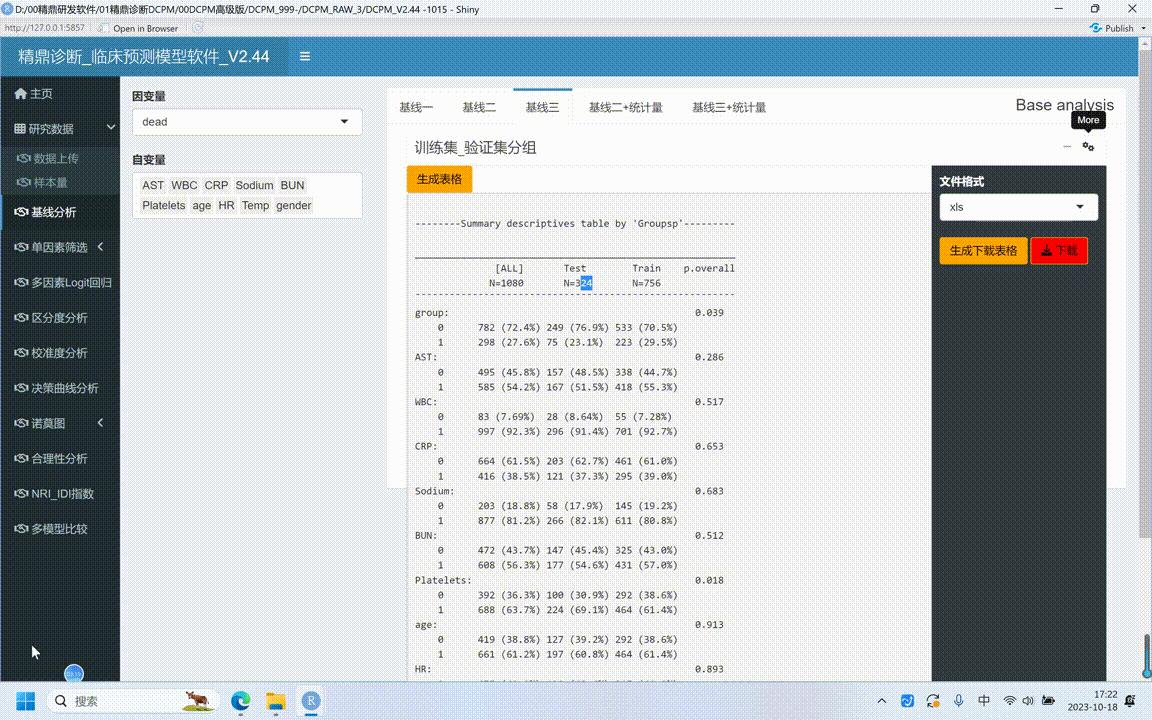This screenshot has width=1152, height=720.
Task: Collapse the 训练集_验证集分组 box
Action: [x=1067, y=147]
